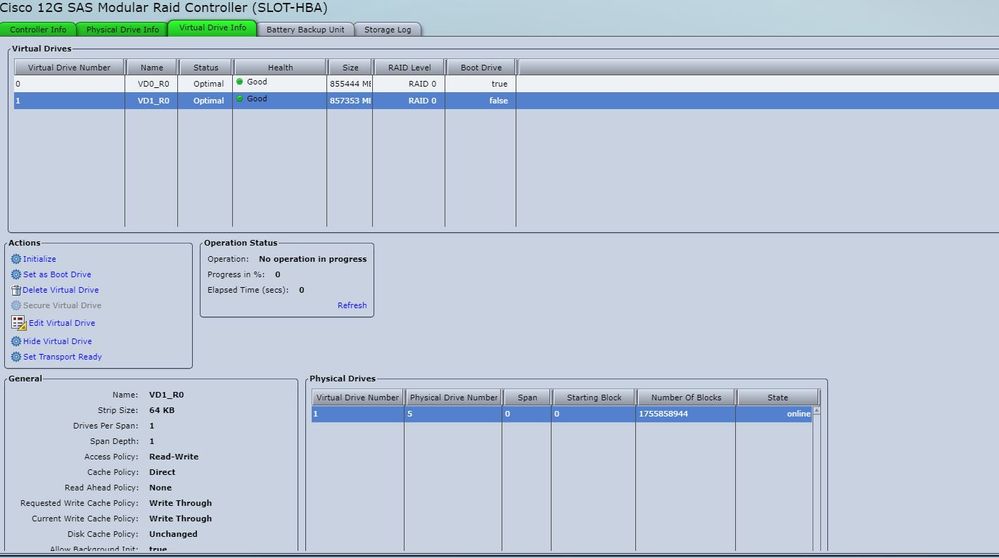This screenshot has height=558, width=999.
Task: Sort by the Size column header
Action: 350,68
